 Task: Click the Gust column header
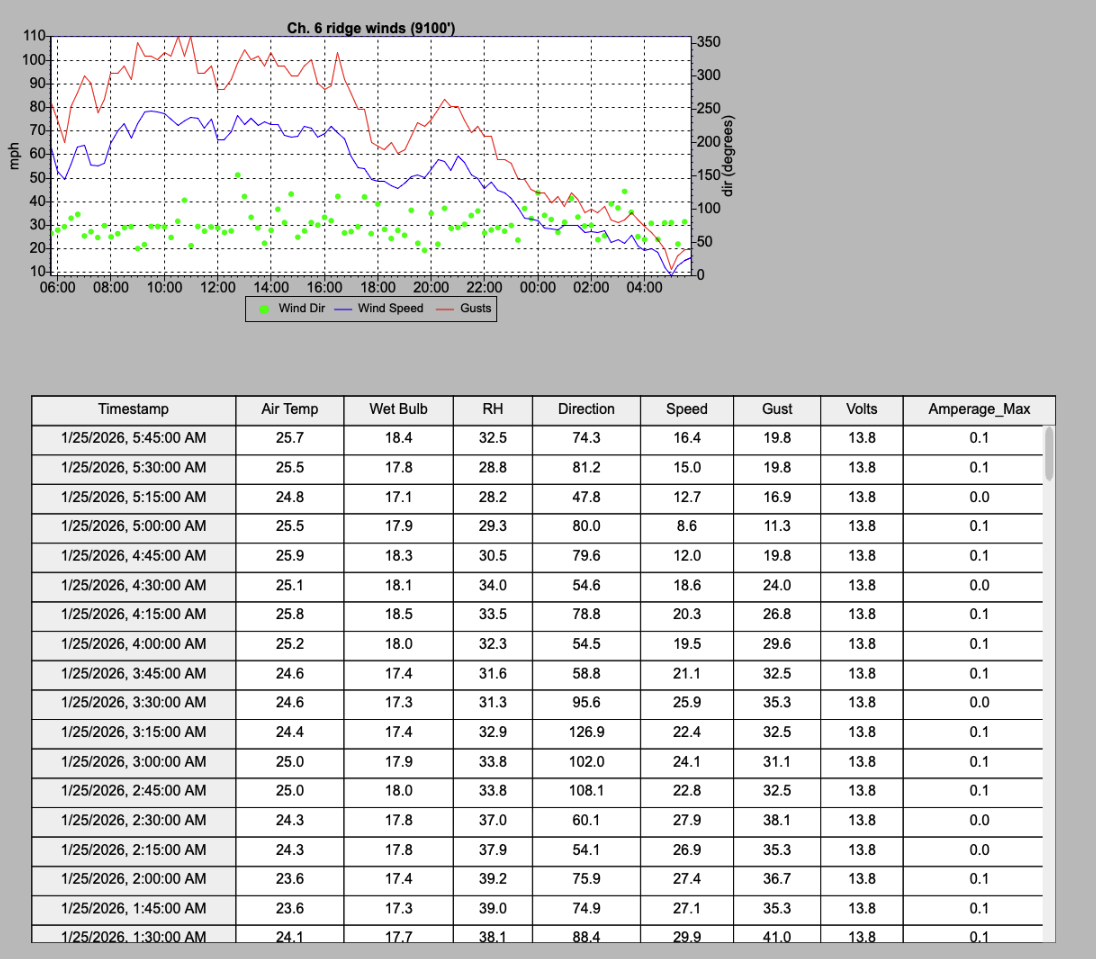(x=777, y=409)
